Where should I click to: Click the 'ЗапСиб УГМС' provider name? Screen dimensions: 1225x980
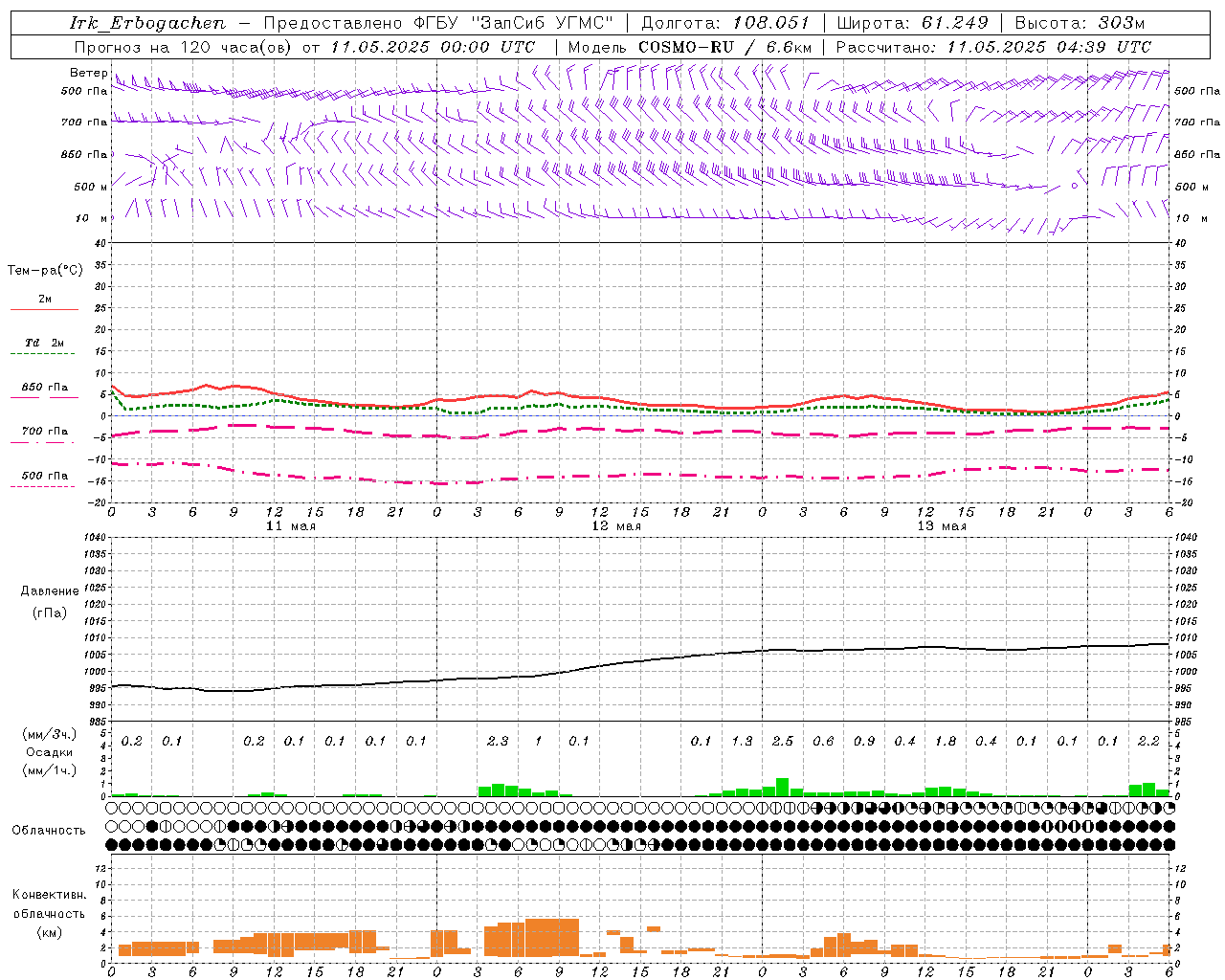(544, 23)
